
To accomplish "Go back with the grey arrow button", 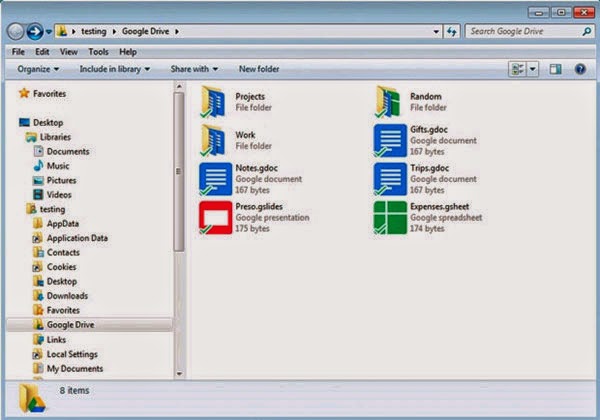I will point(16,31).
